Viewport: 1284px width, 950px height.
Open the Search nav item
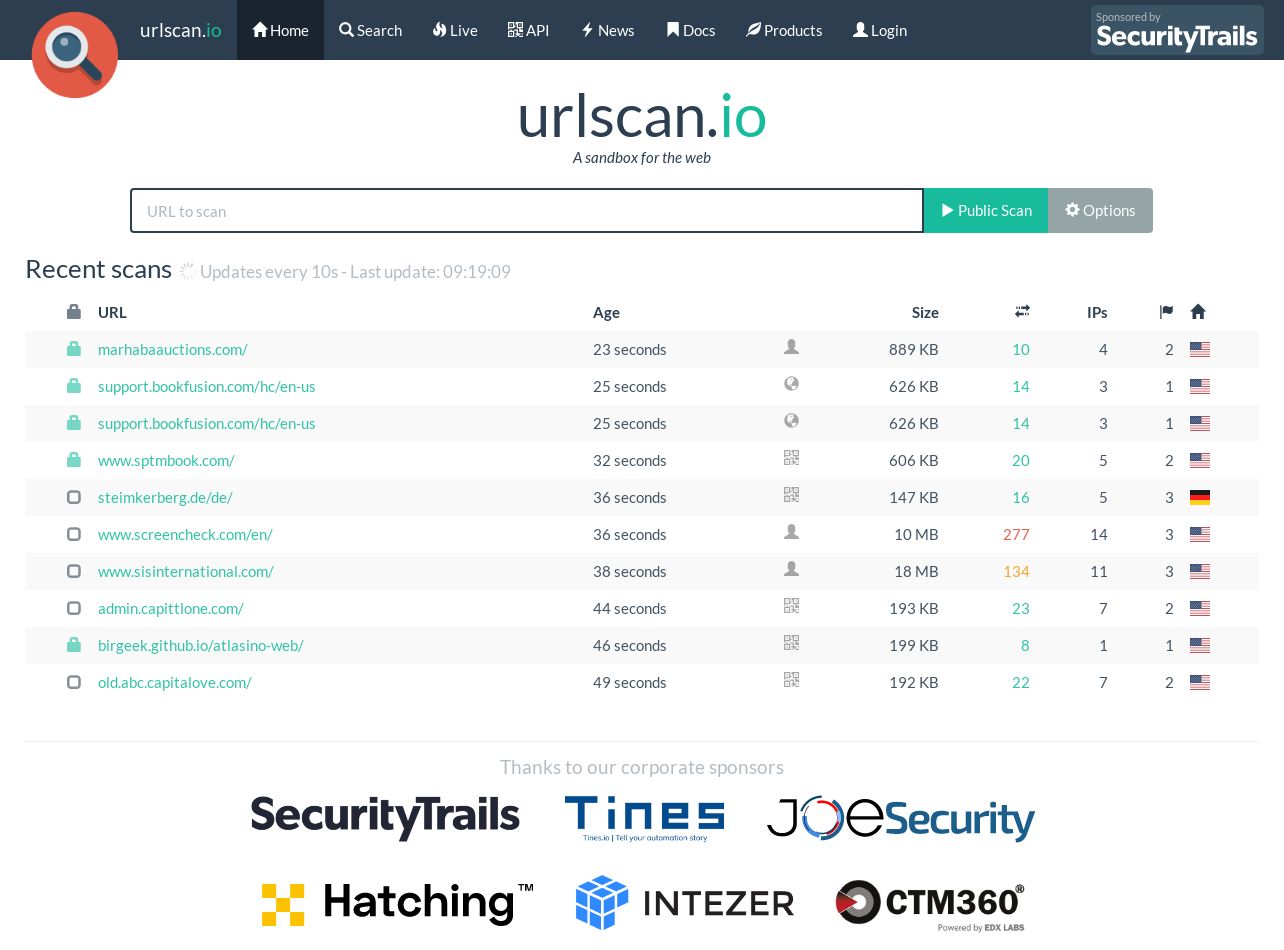pyautogui.click(x=370, y=30)
